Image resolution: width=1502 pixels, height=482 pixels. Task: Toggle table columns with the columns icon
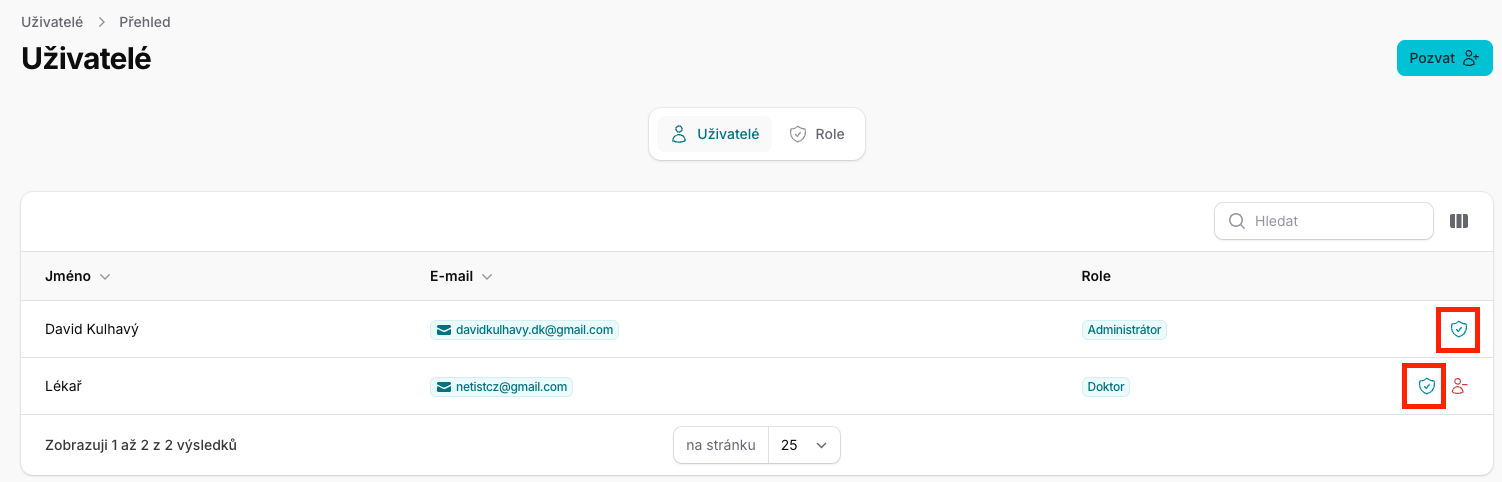1458,221
